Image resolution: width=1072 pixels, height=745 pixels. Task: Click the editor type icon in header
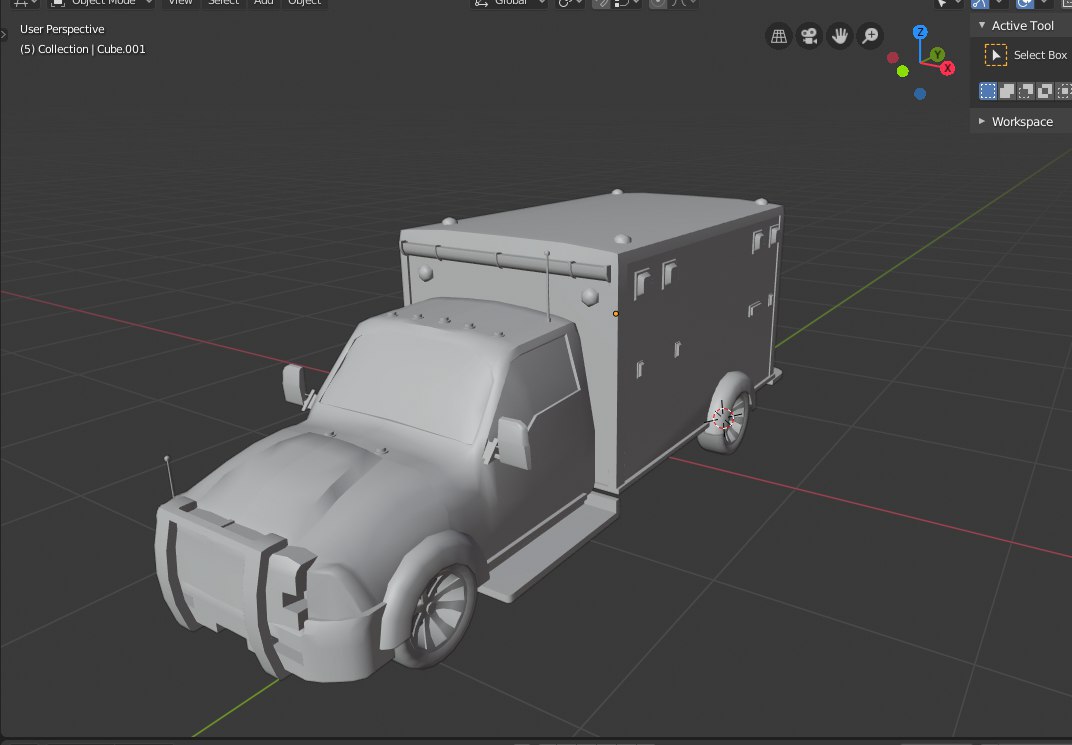[26, 3]
